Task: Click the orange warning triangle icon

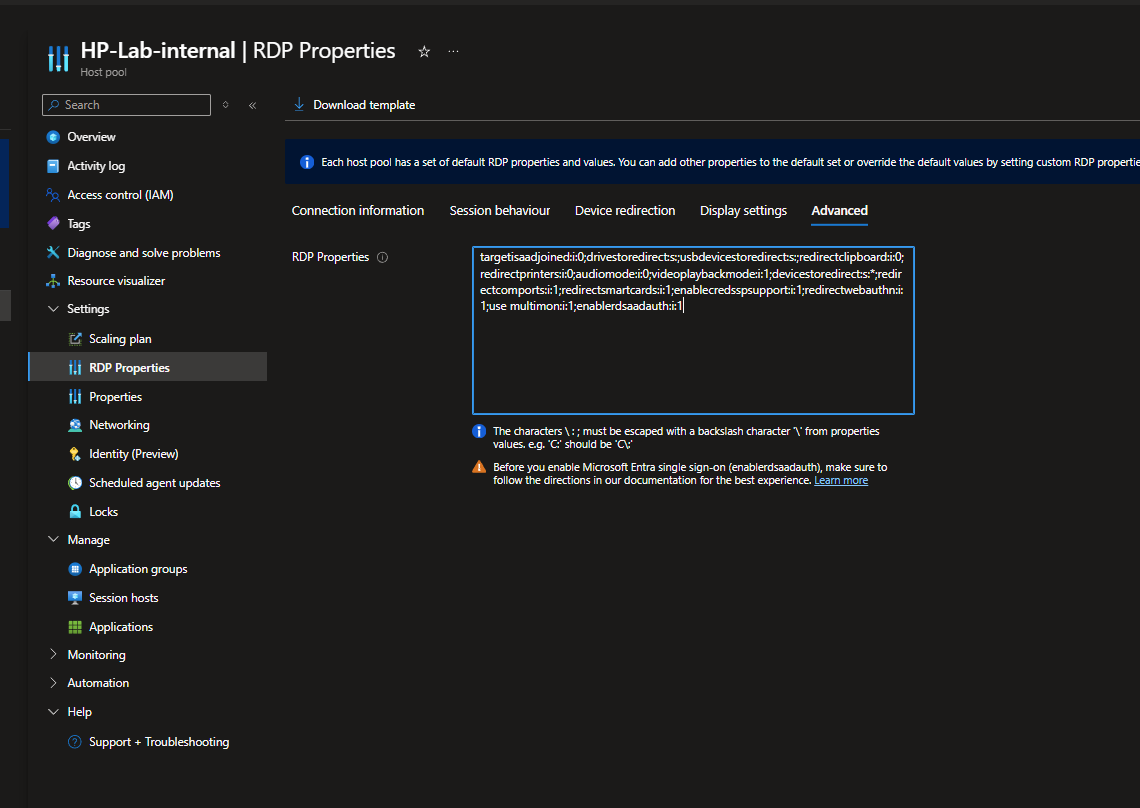Action: [x=479, y=467]
